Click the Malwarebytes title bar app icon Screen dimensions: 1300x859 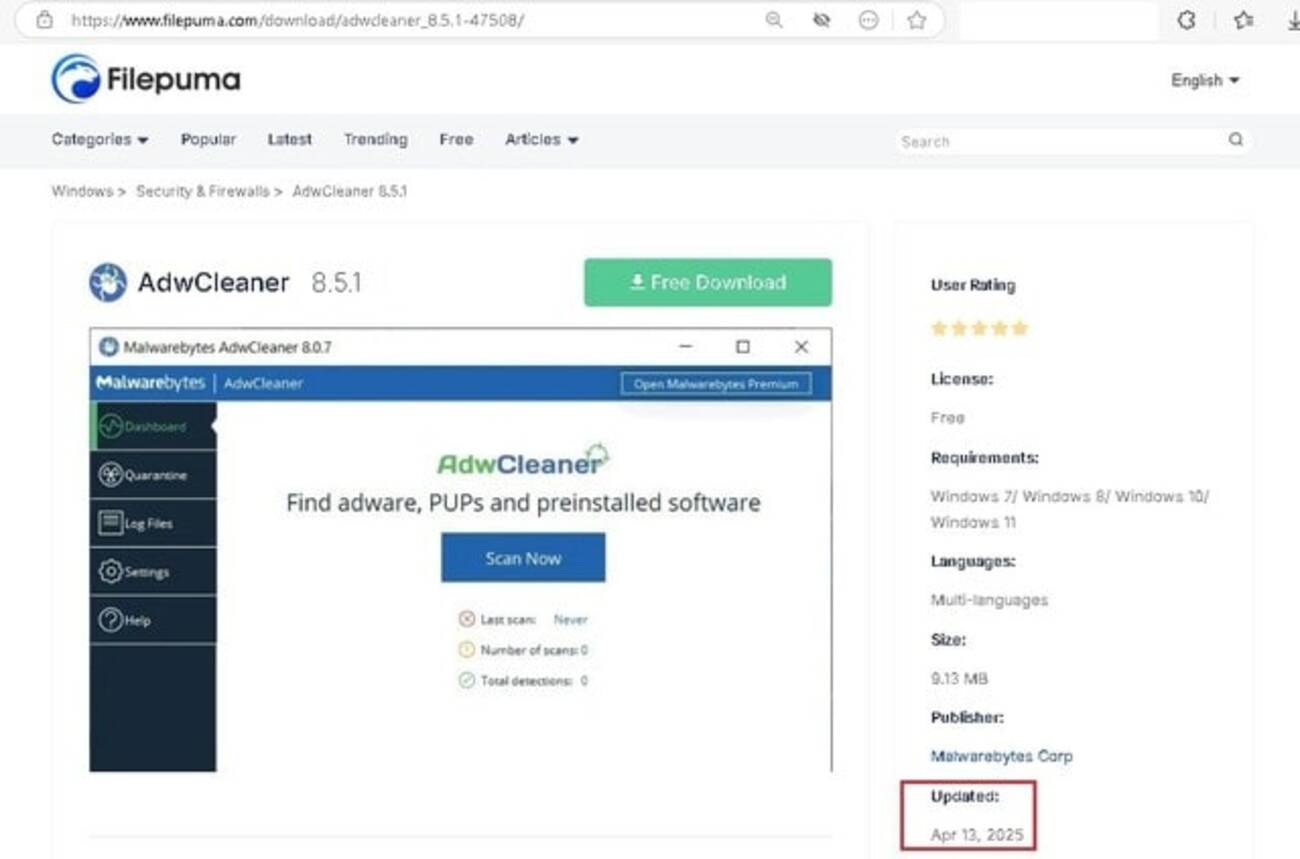pyautogui.click(x=108, y=347)
